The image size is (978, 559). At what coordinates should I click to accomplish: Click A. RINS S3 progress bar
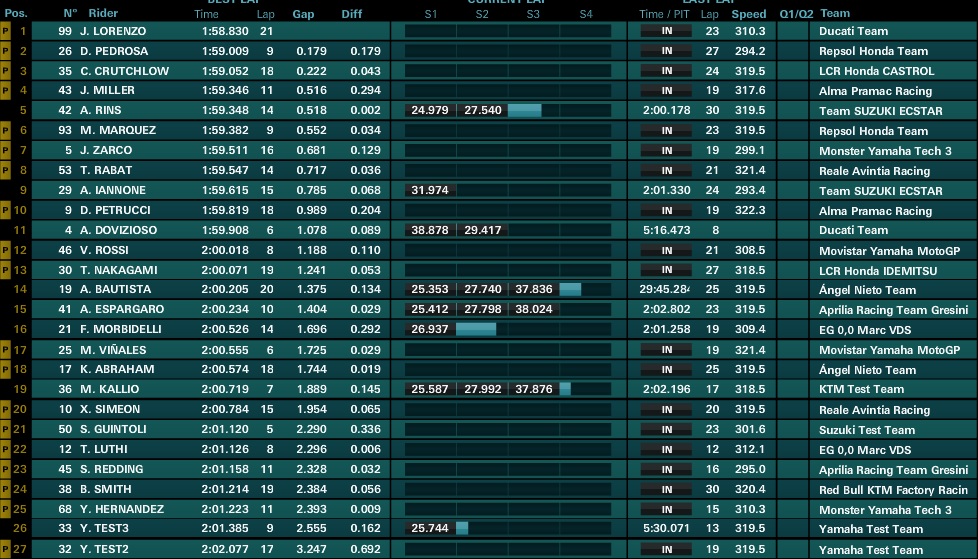pos(525,110)
